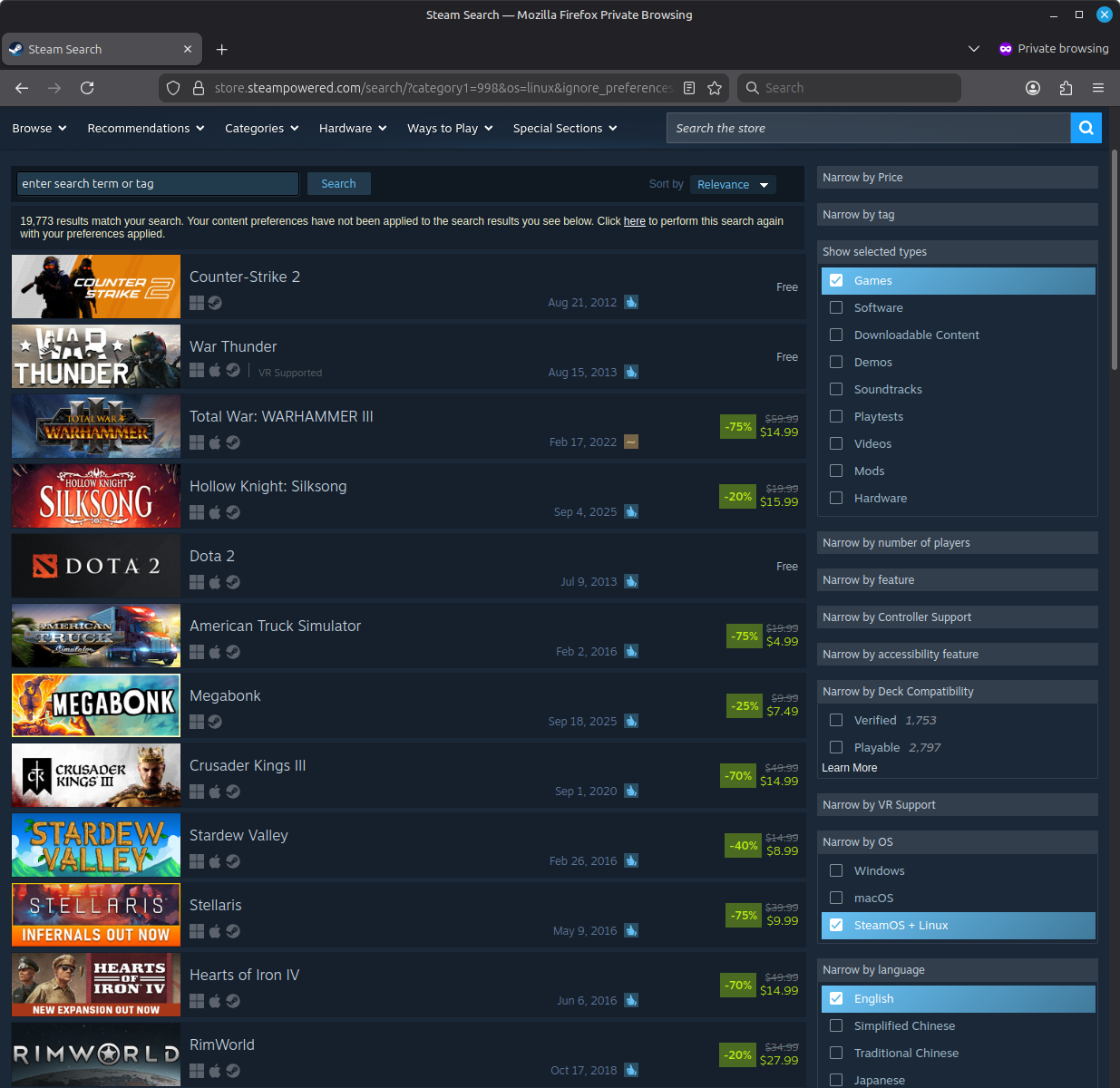
Task: Expand Narrow by tag section
Action: (958, 214)
